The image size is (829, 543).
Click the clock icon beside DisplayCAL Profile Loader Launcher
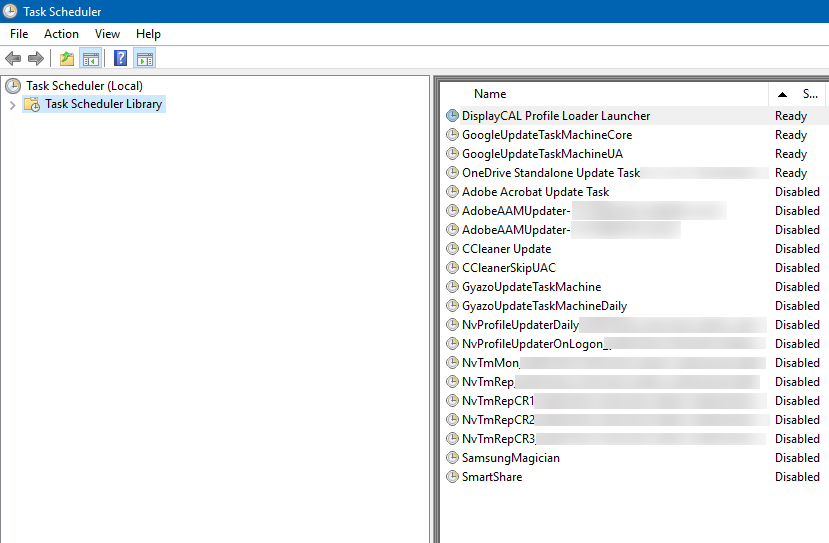click(x=452, y=116)
